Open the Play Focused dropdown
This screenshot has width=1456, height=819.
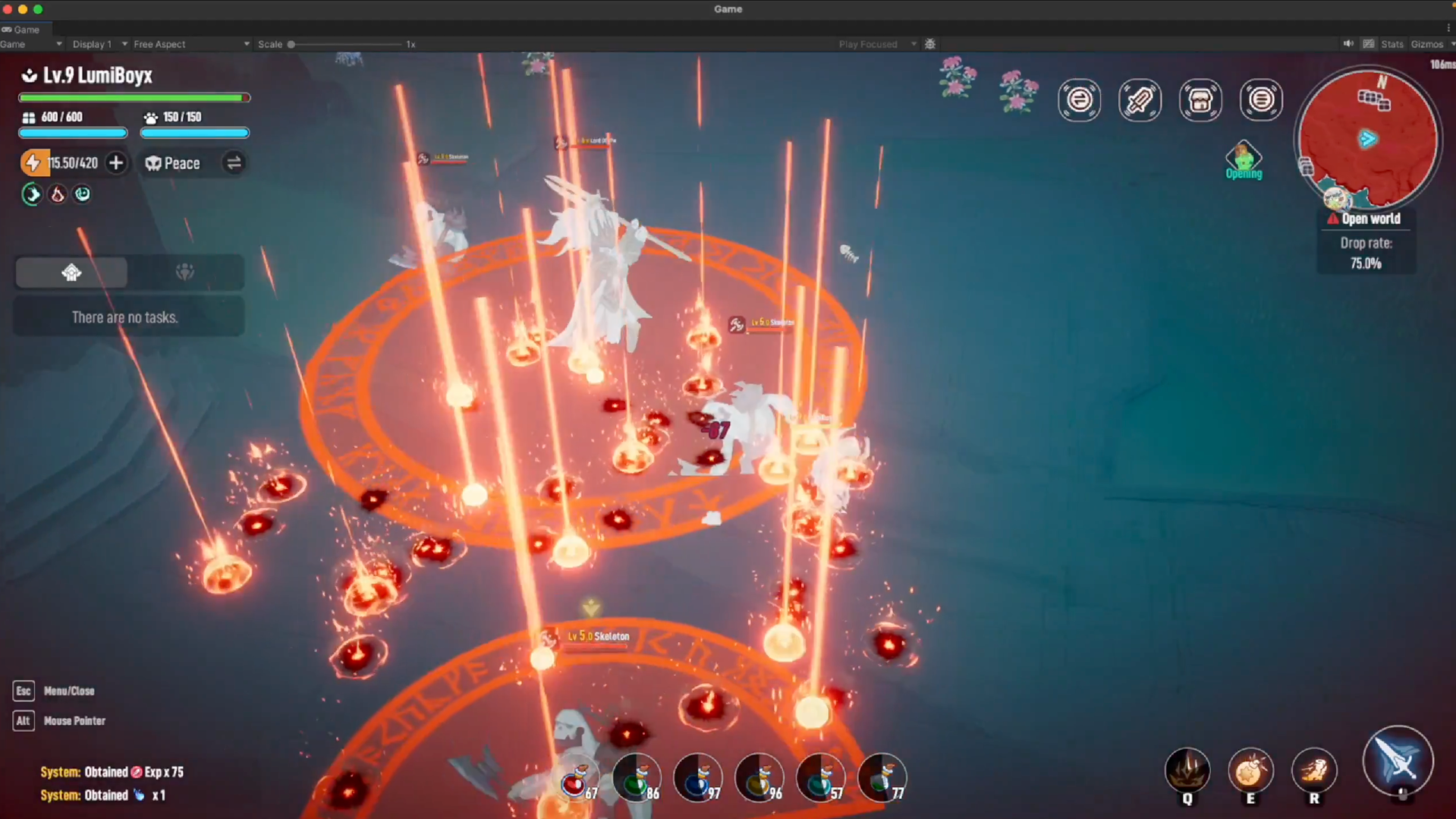pyautogui.click(x=877, y=44)
